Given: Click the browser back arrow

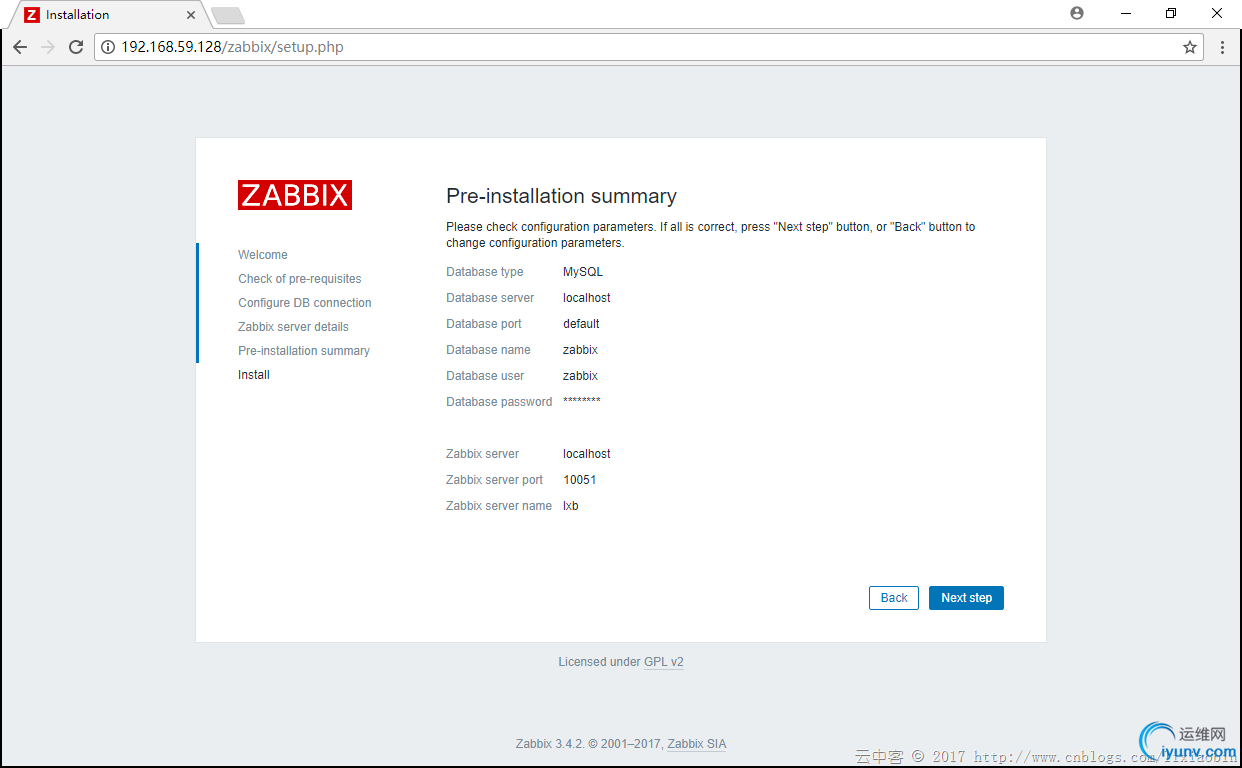Looking at the screenshot, I should [x=20, y=47].
